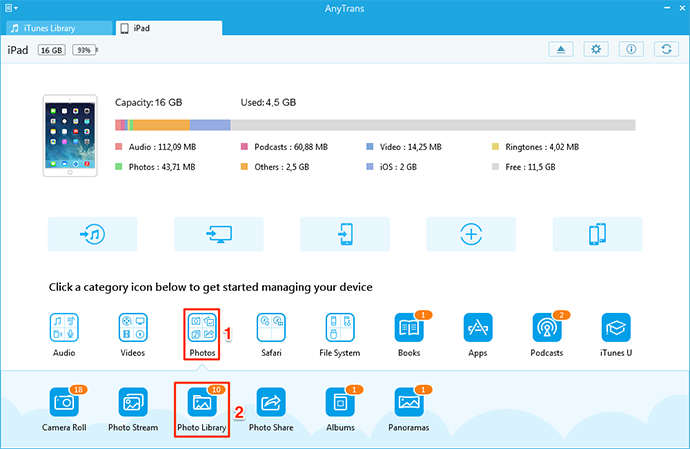Click the Free : 11,5 GB legend text
This screenshot has width=690, height=449.
click(530, 167)
